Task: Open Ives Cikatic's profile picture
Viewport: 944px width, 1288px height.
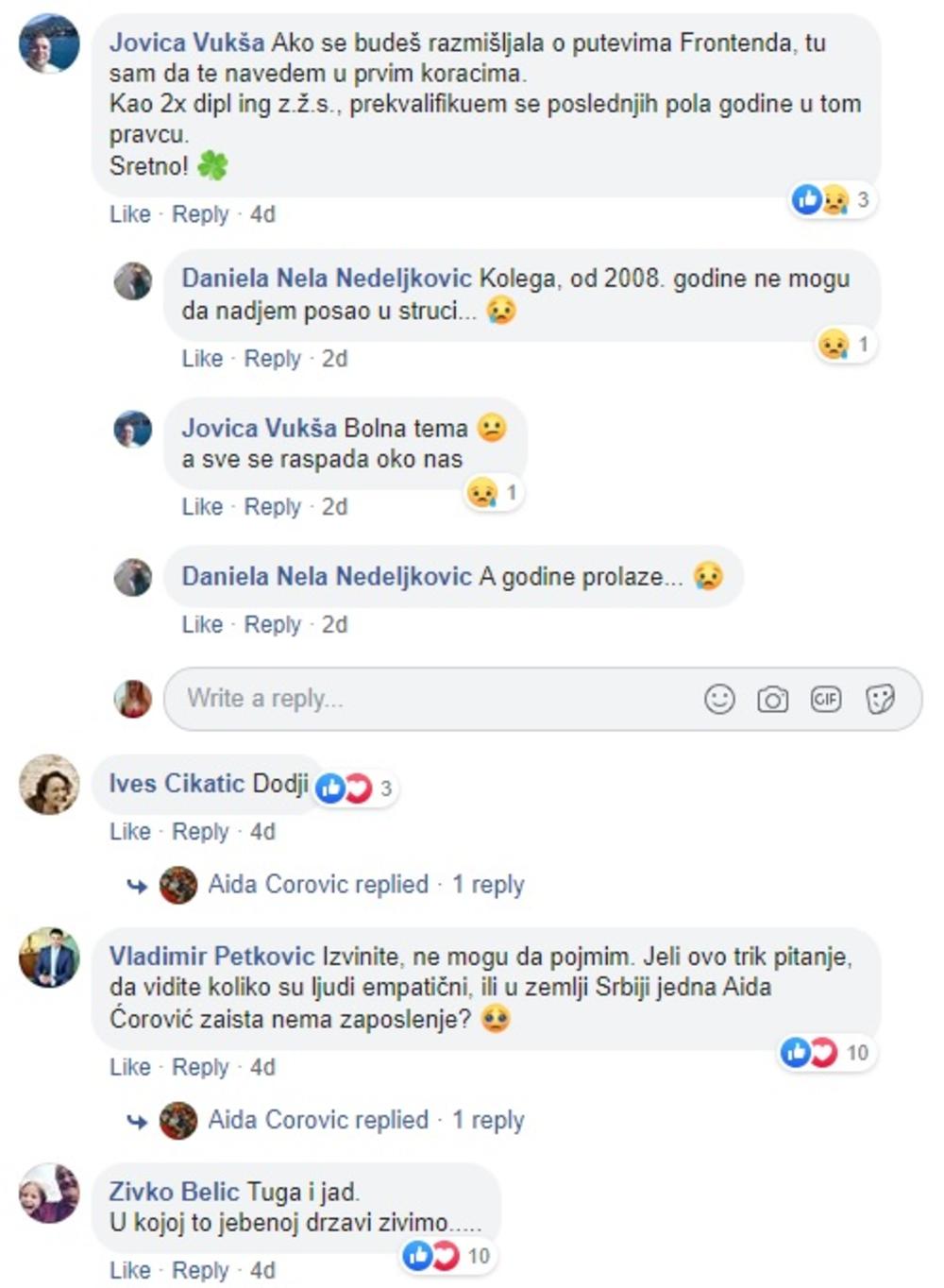Action: [x=50, y=784]
